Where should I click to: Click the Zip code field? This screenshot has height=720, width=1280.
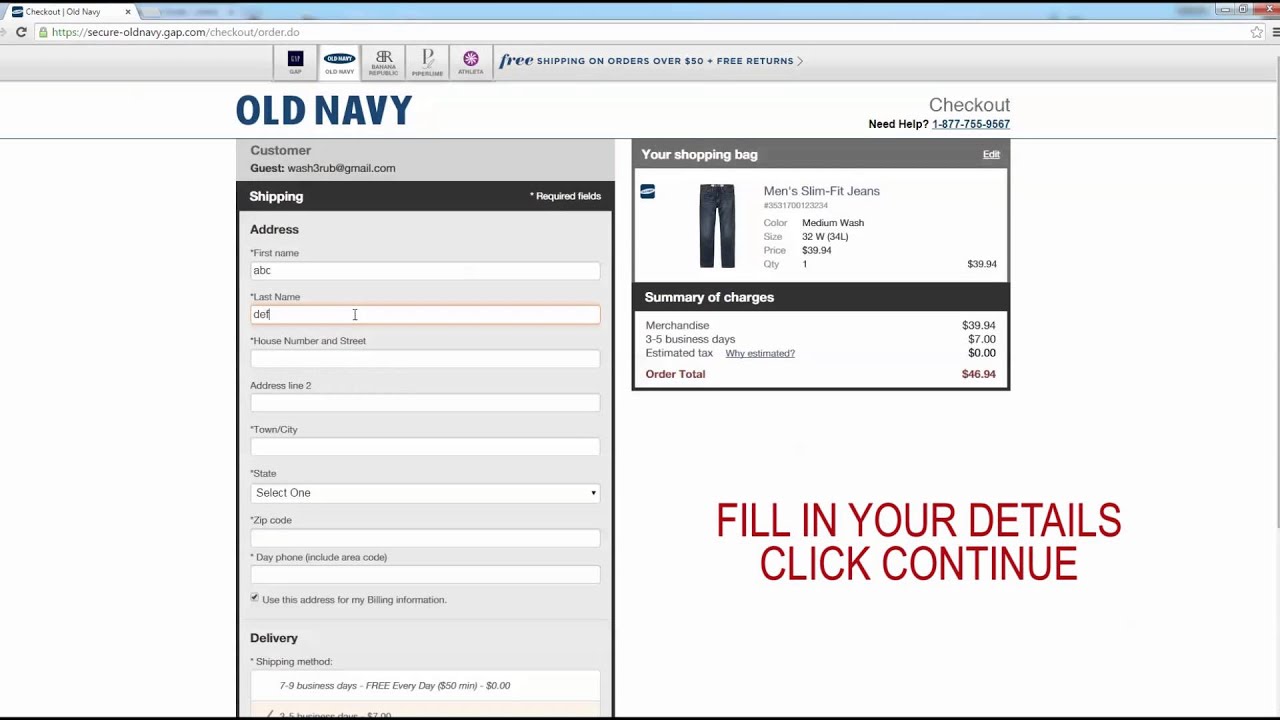coord(425,537)
